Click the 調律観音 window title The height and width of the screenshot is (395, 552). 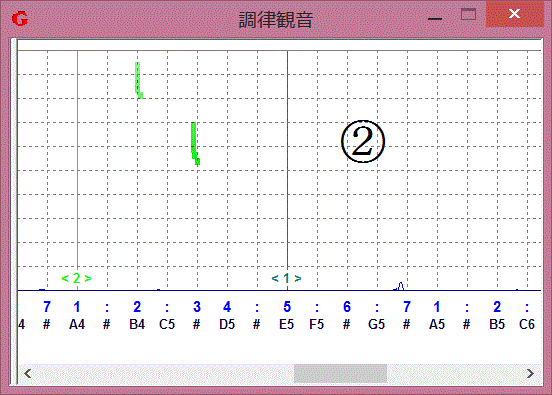(276, 19)
